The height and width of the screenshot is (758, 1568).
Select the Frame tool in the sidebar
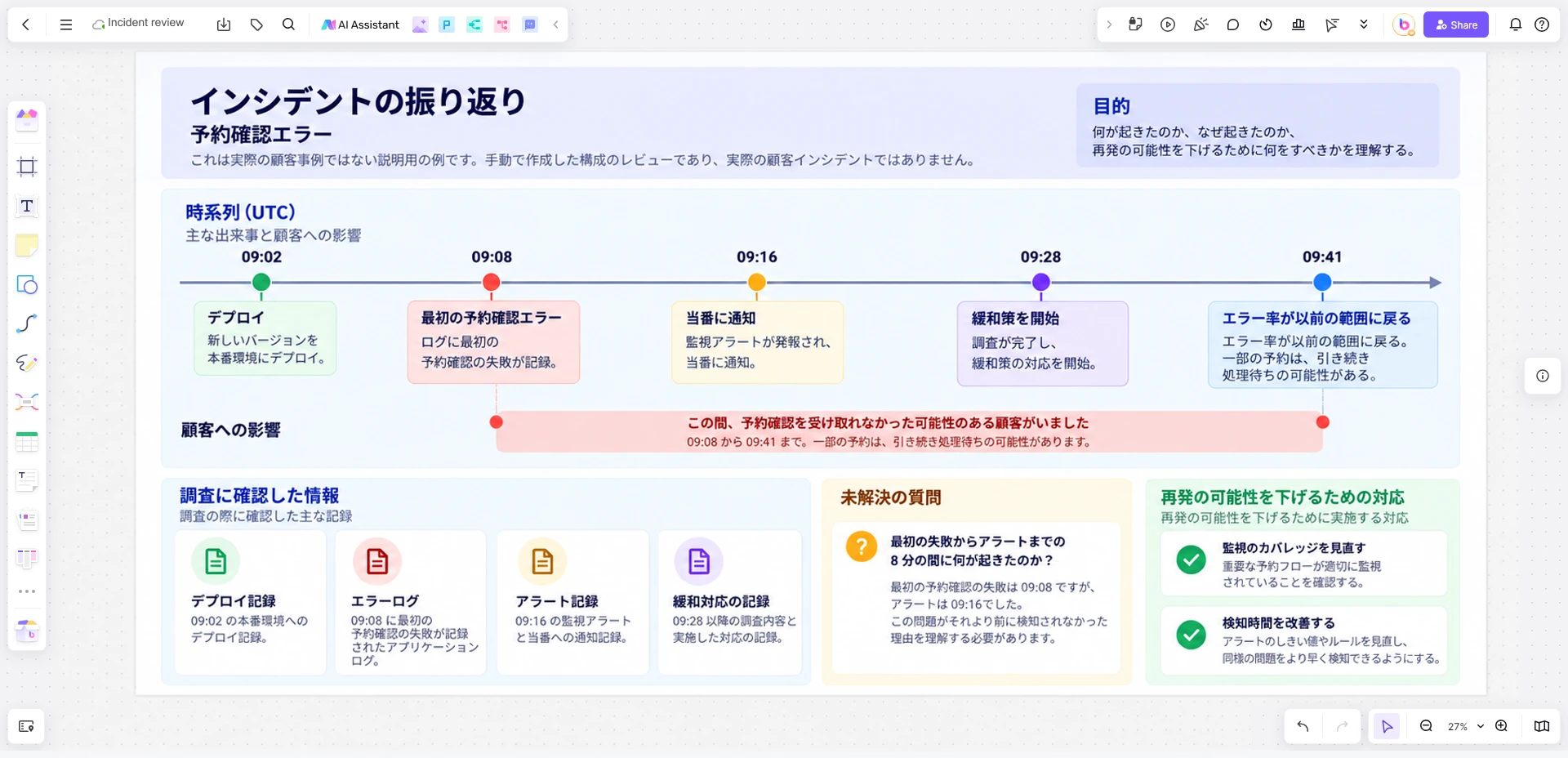(27, 167)
